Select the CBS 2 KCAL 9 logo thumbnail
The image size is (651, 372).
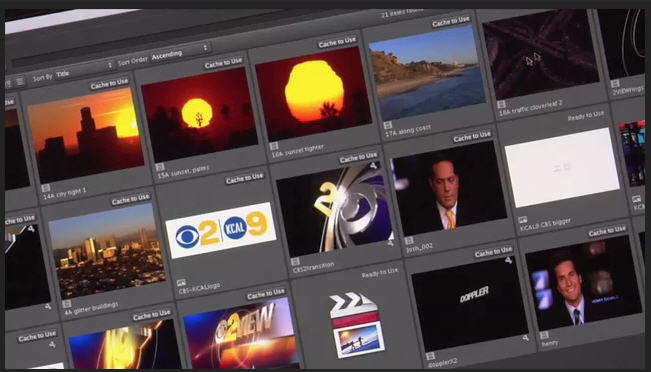coord(221,230)
